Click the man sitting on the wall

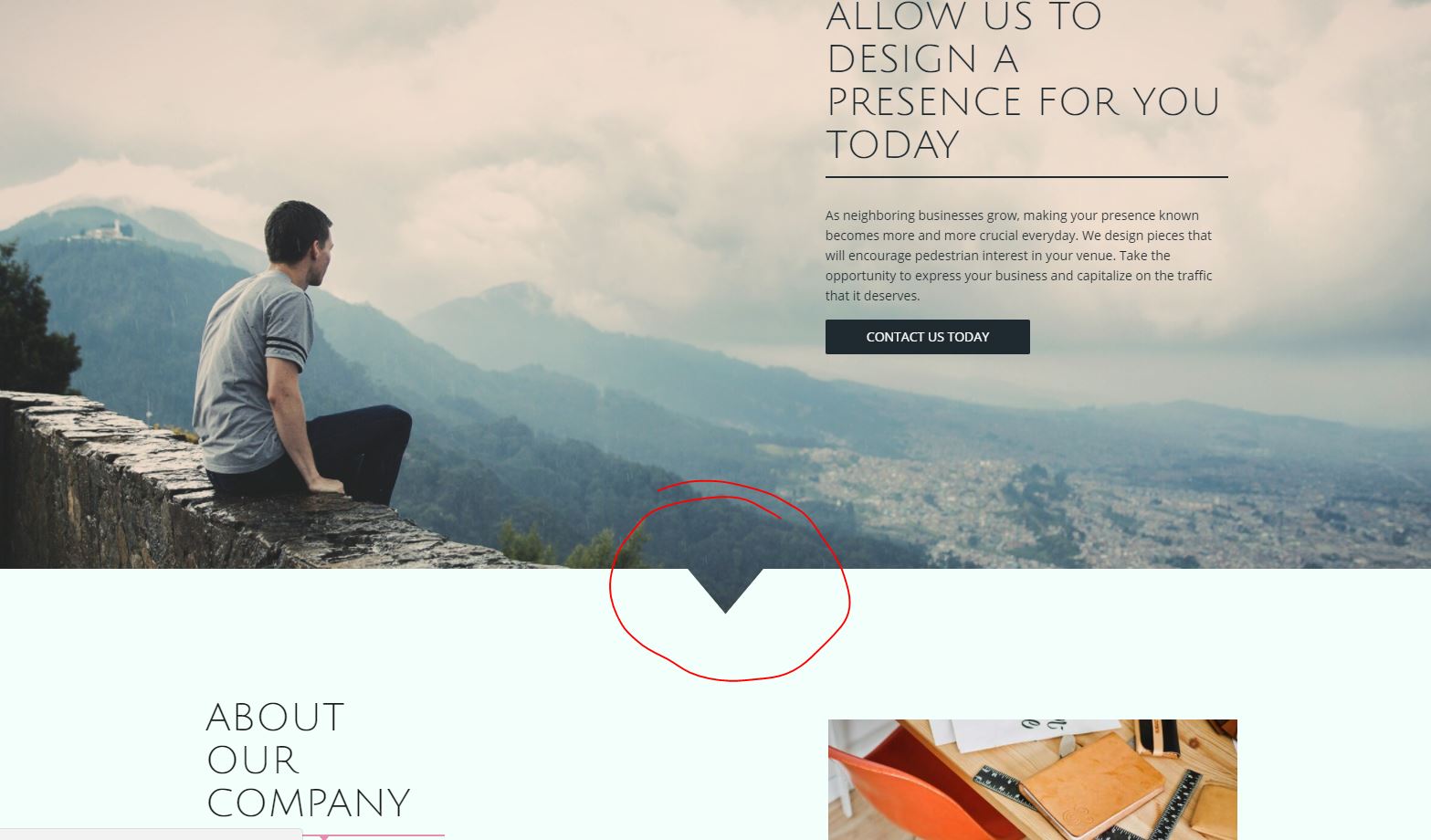coord(297,356)
